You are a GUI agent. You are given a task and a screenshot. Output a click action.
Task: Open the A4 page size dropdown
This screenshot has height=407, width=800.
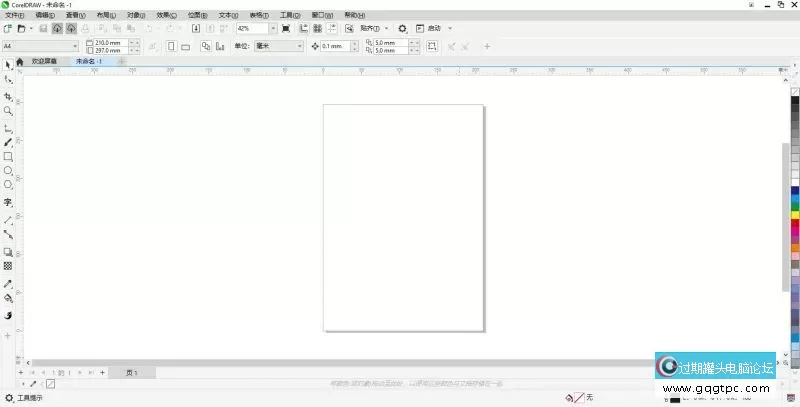[74, 46]
